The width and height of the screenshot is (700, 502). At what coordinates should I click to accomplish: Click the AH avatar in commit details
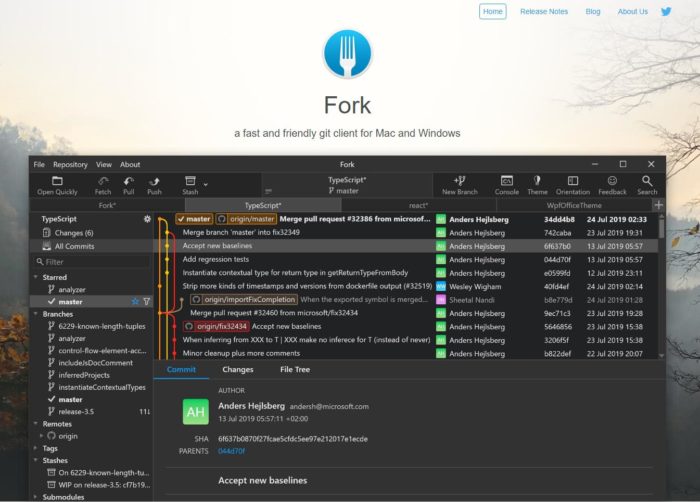[196, 411]
